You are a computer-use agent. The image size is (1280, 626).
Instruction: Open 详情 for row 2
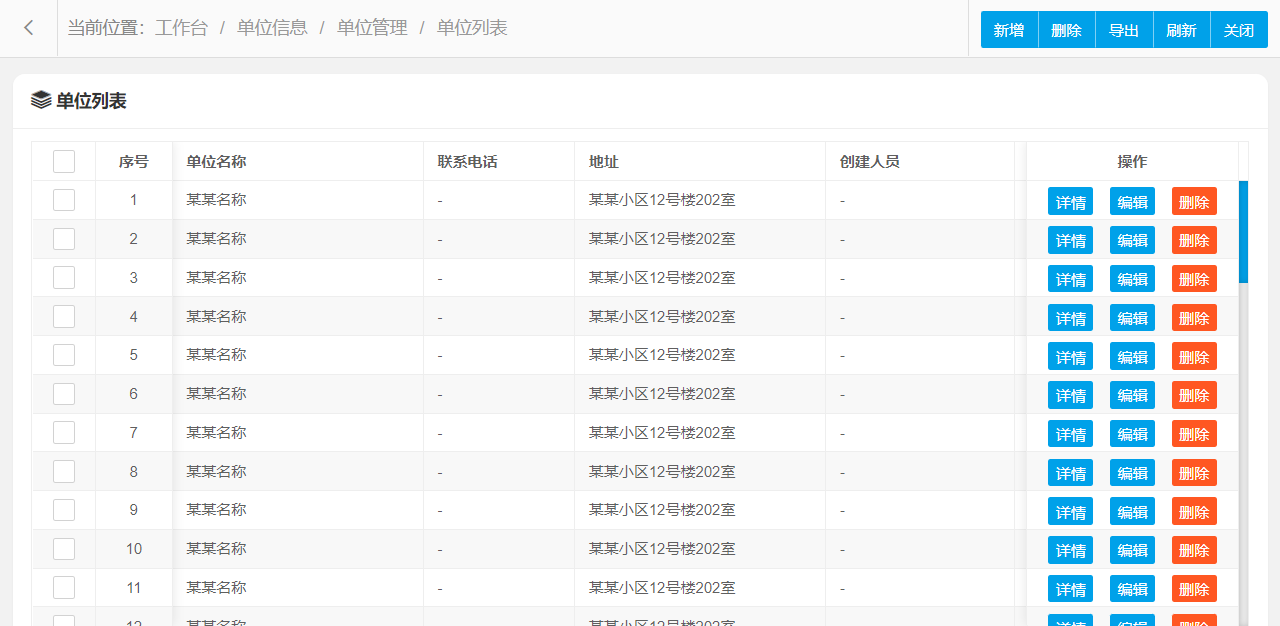tap(1070, 240)
